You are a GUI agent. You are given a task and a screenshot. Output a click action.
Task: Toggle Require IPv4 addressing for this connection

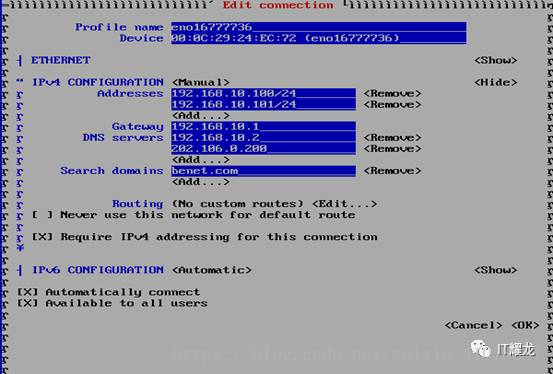(205, 237)
